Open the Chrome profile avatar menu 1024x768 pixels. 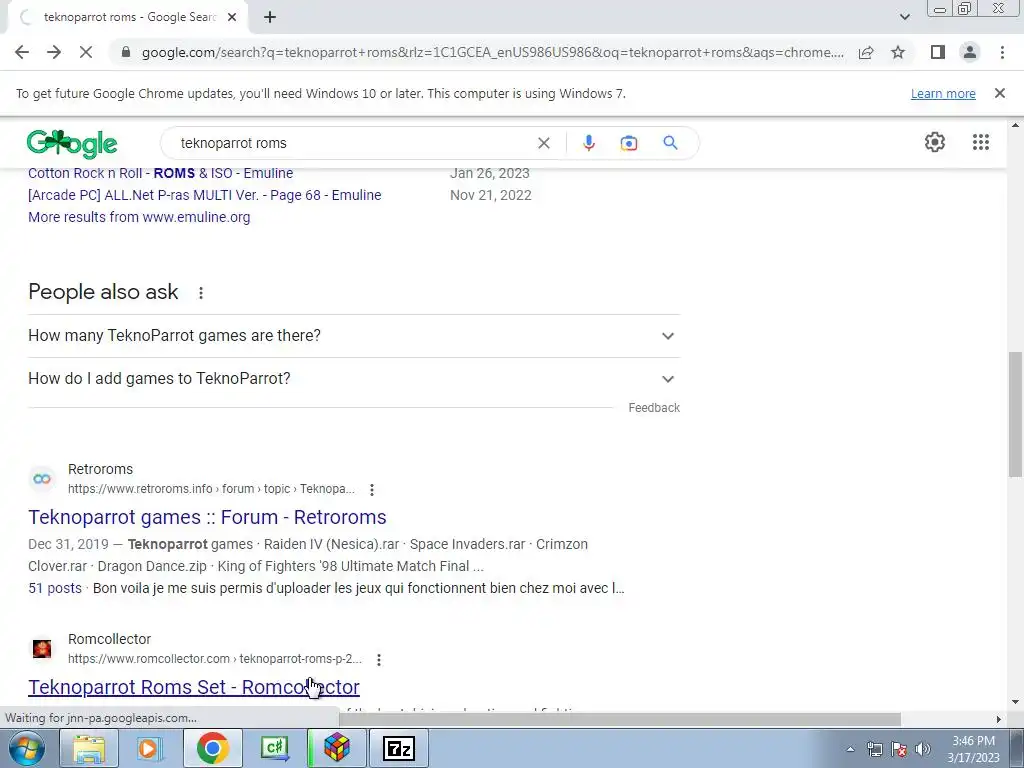coord(970,52)
